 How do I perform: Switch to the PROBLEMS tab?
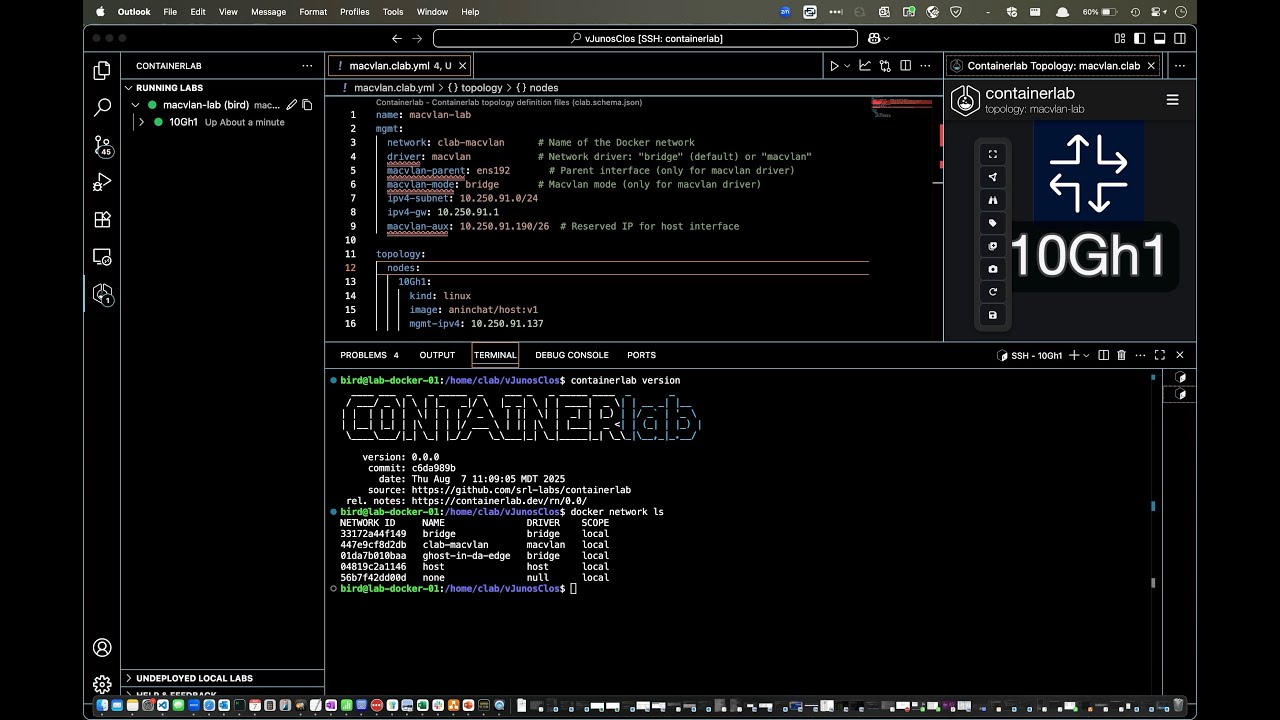point(369,355)
